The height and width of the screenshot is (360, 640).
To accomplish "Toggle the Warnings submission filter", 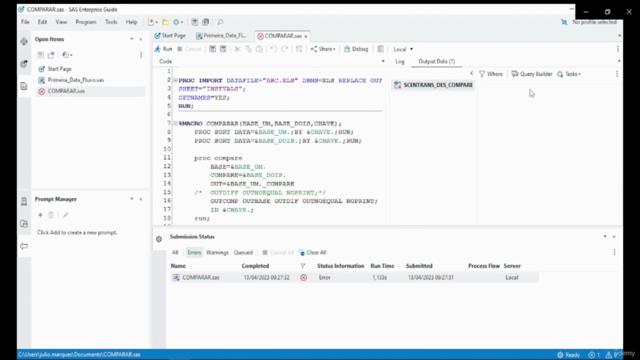I will point(217,253).
